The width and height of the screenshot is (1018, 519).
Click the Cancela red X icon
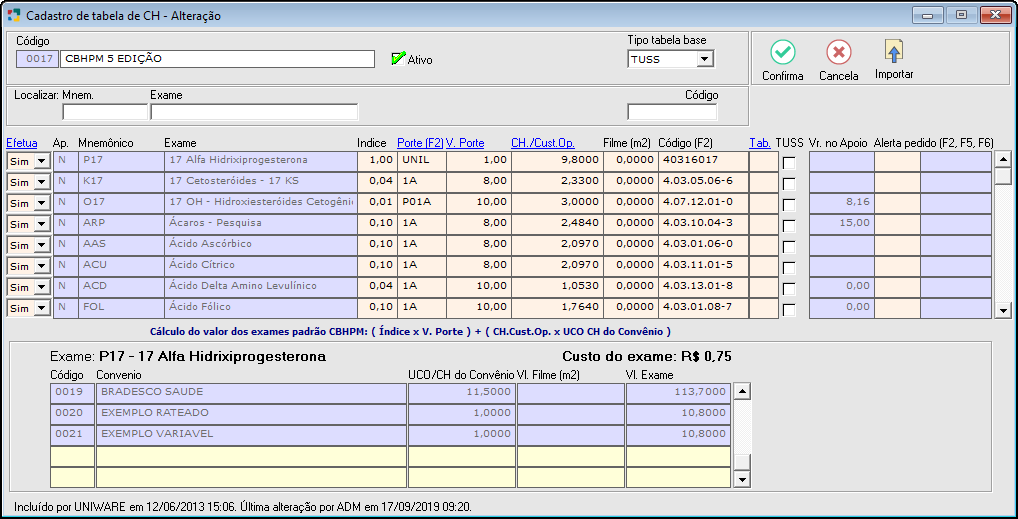(x=839, y=51)
